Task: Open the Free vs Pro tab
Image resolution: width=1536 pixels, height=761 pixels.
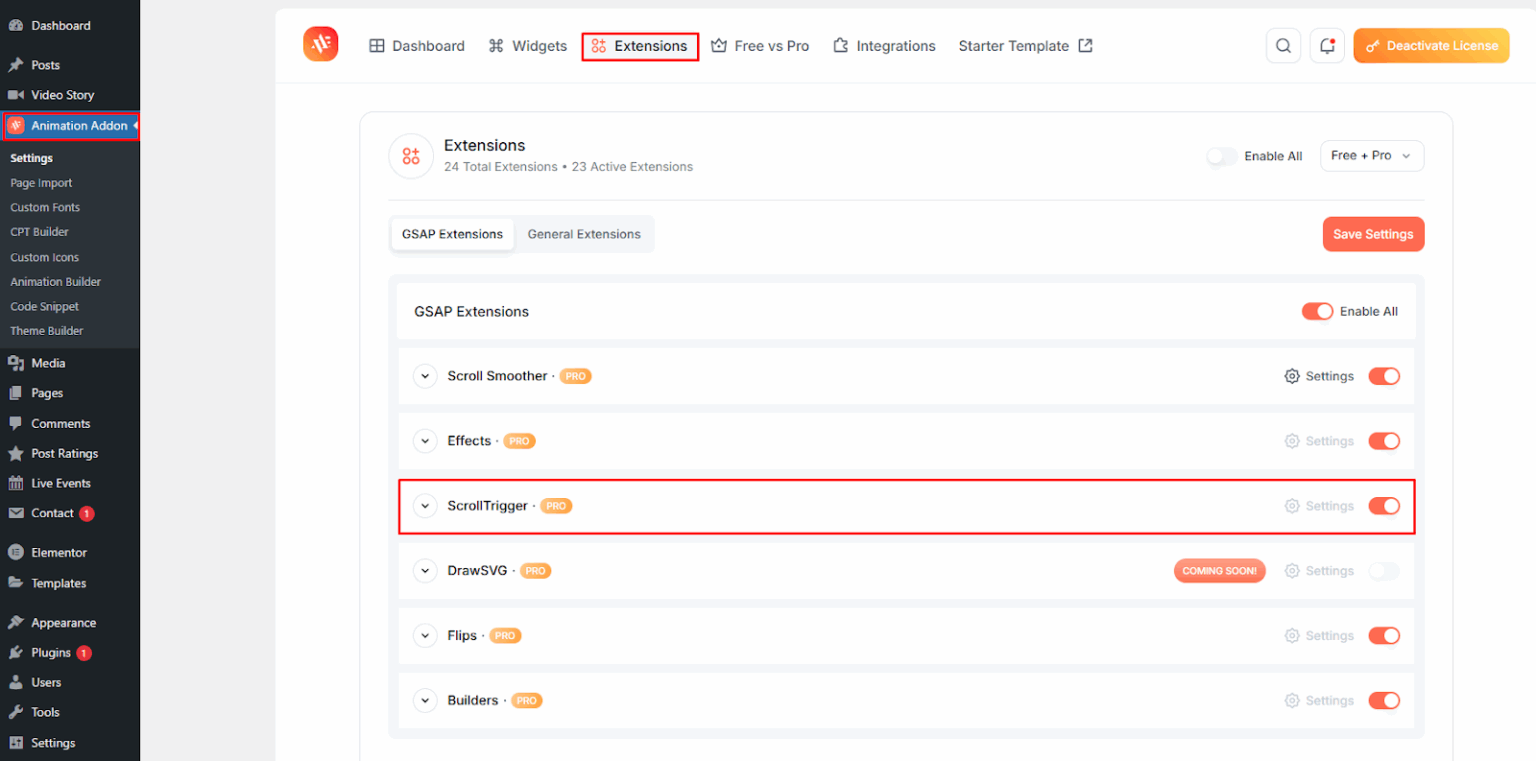Action: click(x=759, y=46)
